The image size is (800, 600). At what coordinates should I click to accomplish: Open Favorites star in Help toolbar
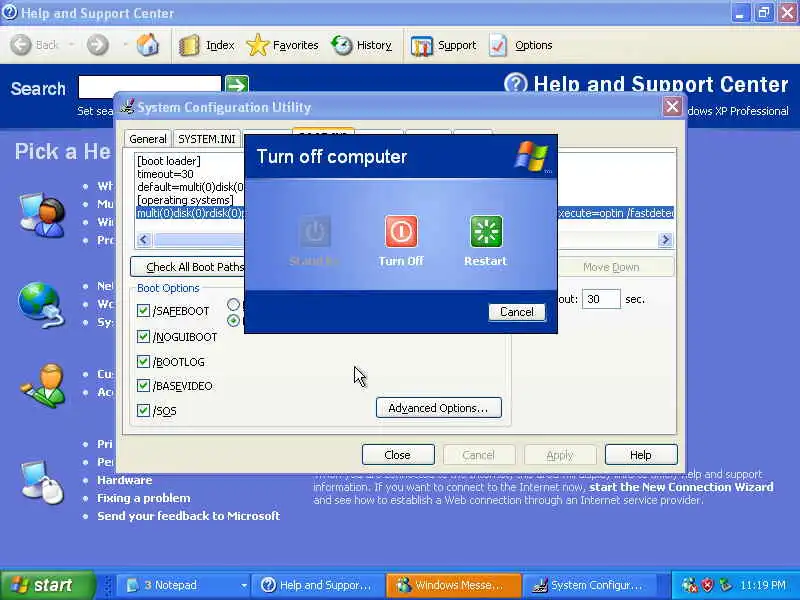283,45
